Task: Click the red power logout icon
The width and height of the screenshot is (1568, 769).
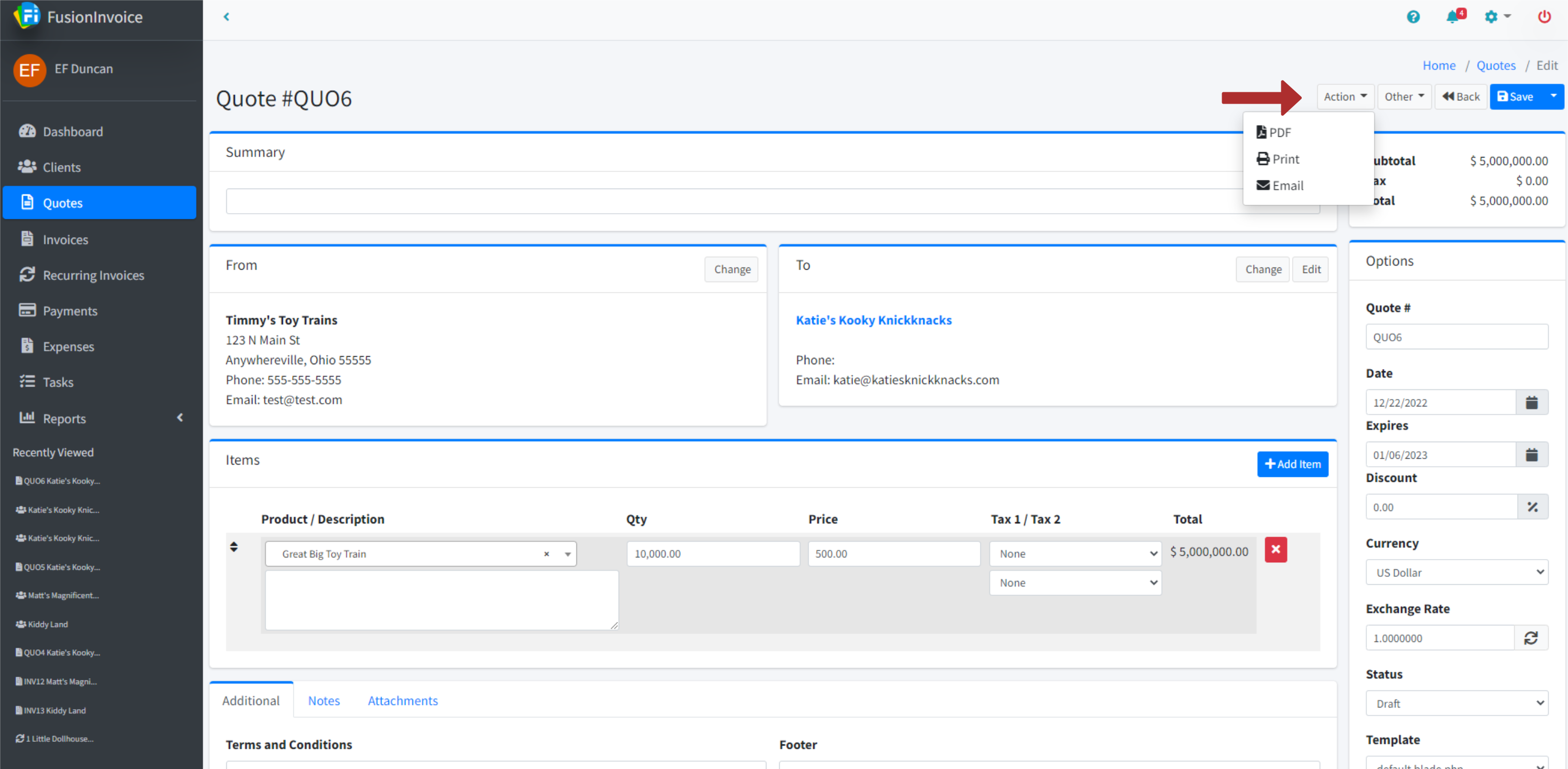Action: click(x=1543, y=17)
